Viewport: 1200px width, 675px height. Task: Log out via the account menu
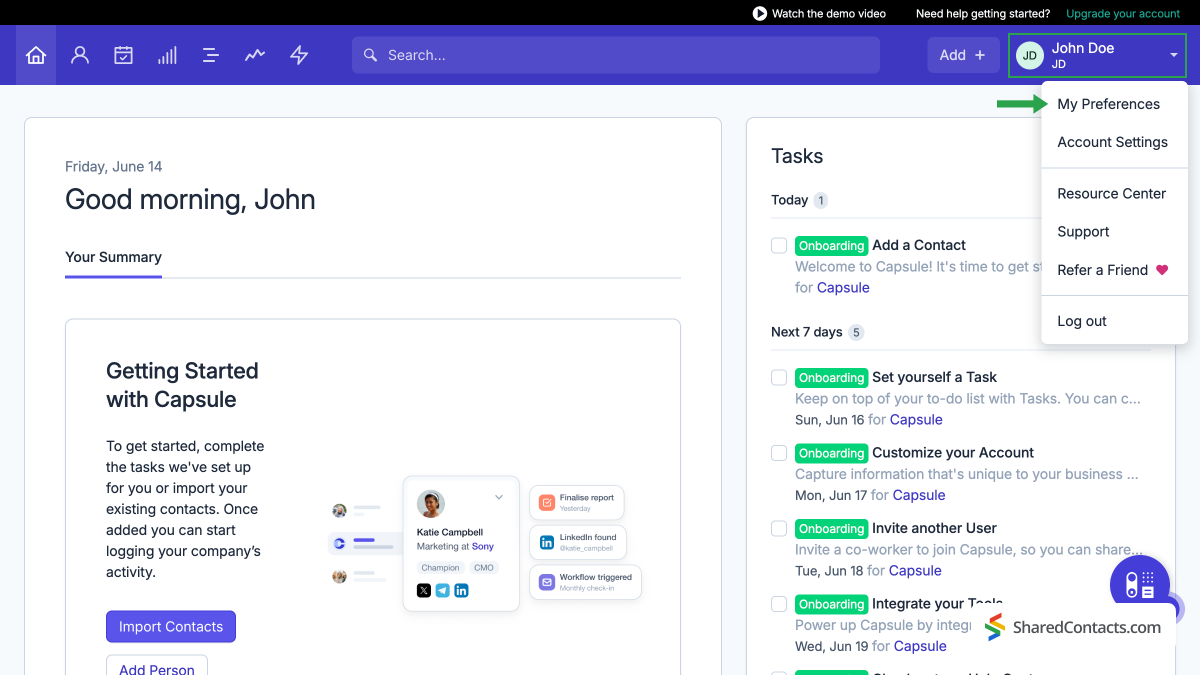point(1082,321)
